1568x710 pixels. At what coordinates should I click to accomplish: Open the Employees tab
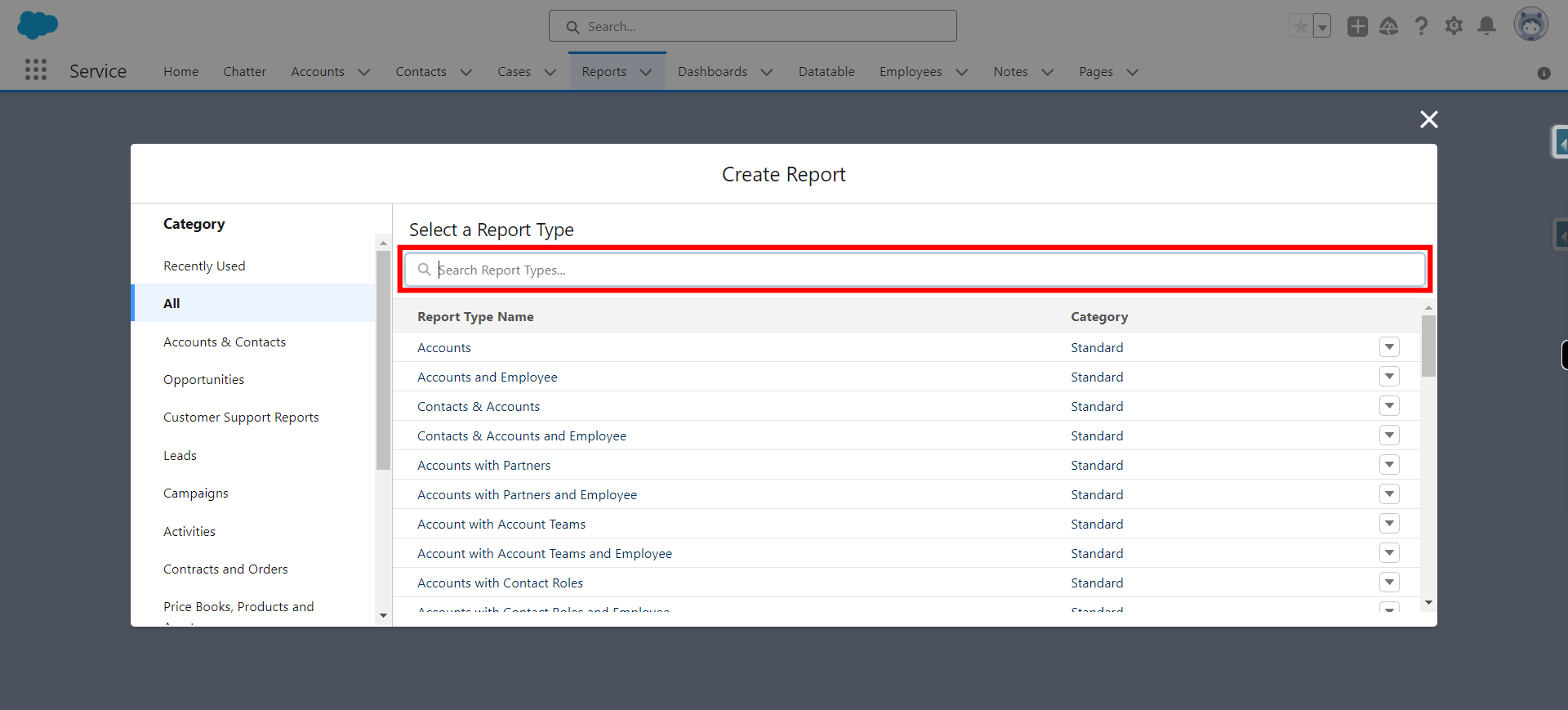(x=911, y=72)
